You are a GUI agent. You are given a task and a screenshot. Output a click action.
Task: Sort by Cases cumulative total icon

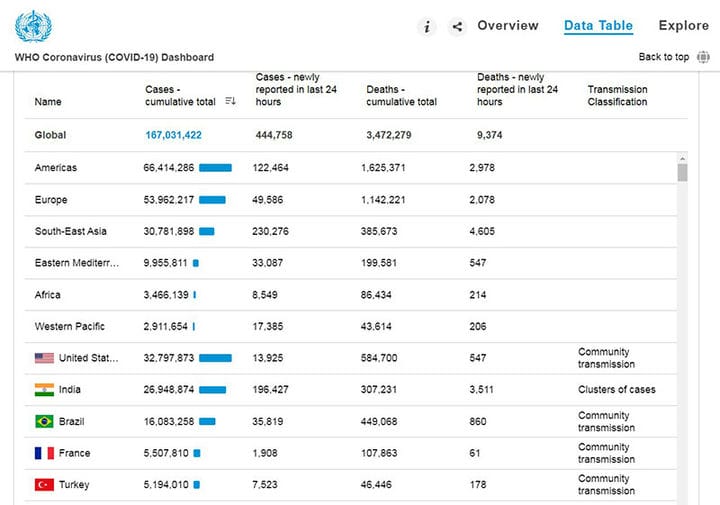231,101
